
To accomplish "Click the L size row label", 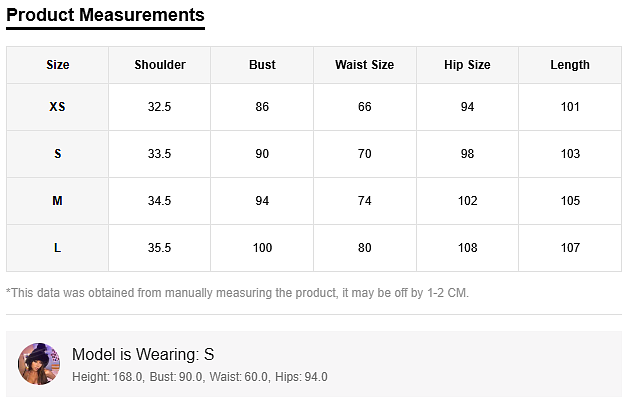I will (x=58, y=248).
